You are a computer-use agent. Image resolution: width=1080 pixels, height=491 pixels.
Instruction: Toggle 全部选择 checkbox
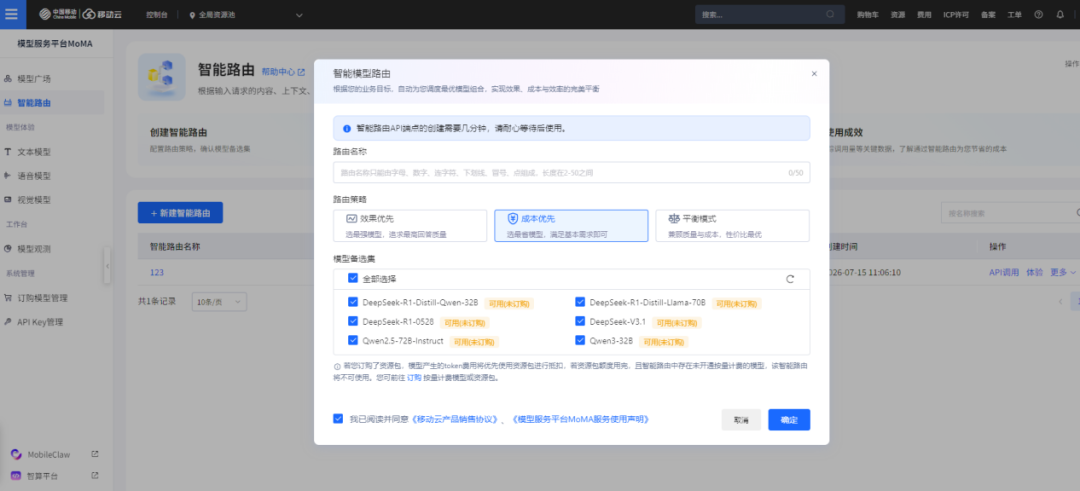353,279
